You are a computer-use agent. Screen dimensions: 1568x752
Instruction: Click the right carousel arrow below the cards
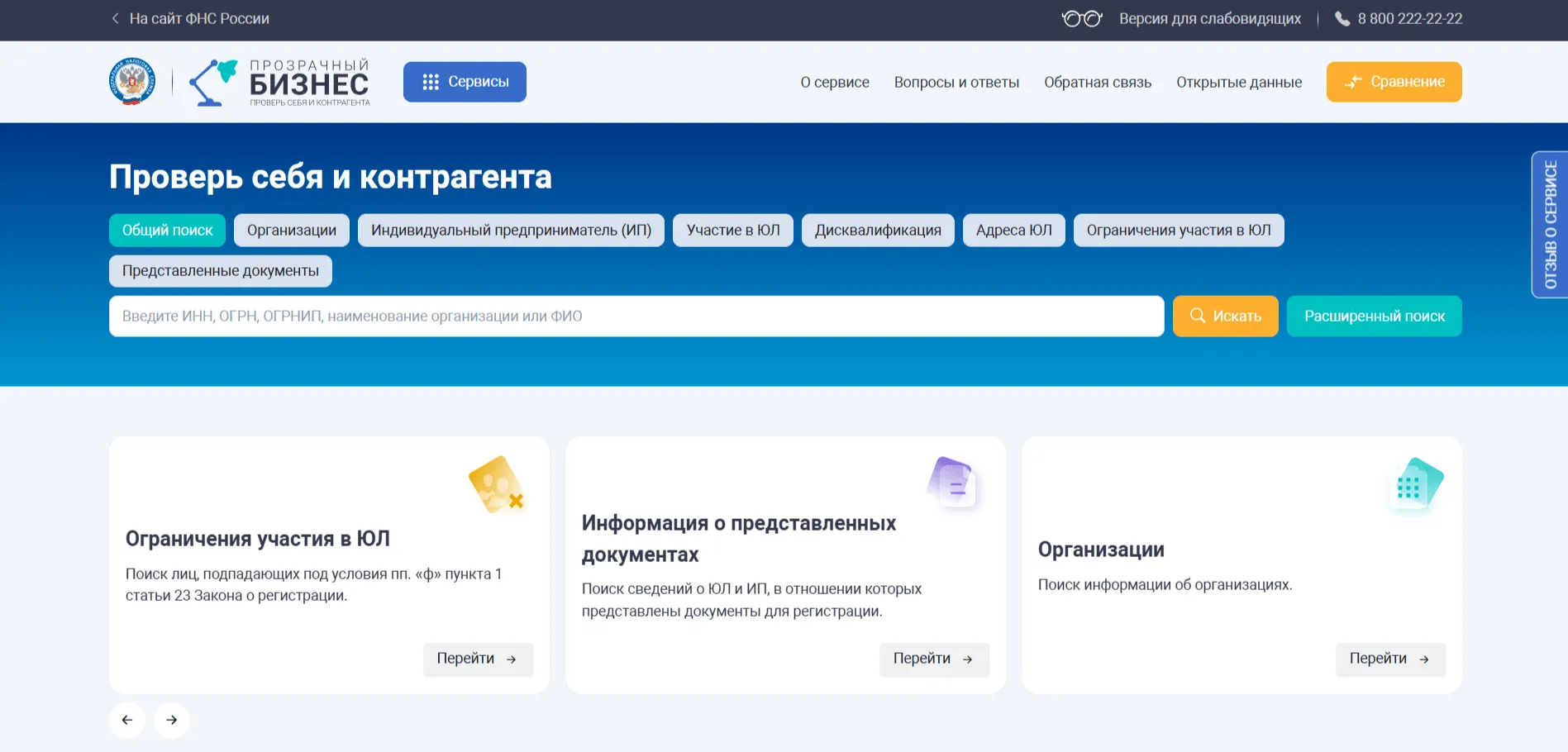[171, 720]
